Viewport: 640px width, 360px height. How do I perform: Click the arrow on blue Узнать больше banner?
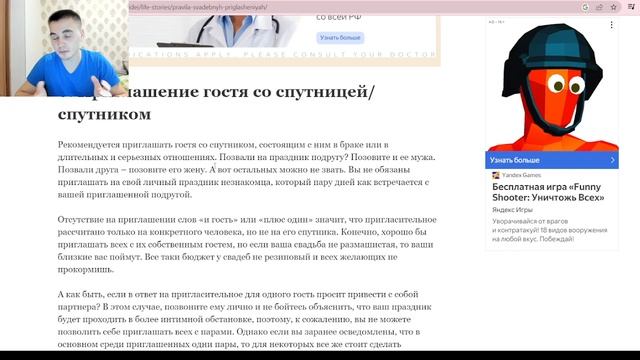612,160
